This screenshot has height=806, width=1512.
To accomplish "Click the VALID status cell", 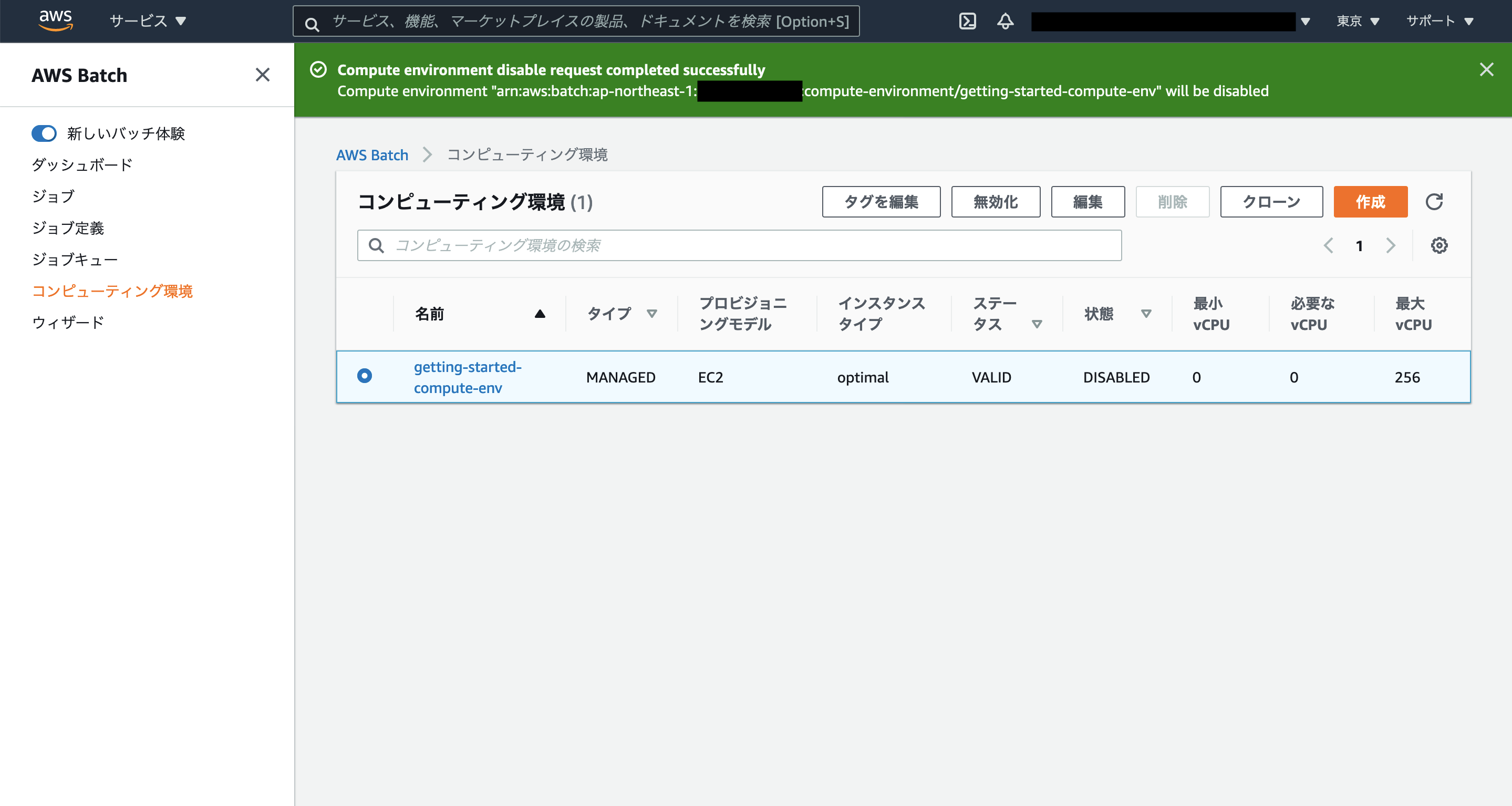I will point(991,377).
